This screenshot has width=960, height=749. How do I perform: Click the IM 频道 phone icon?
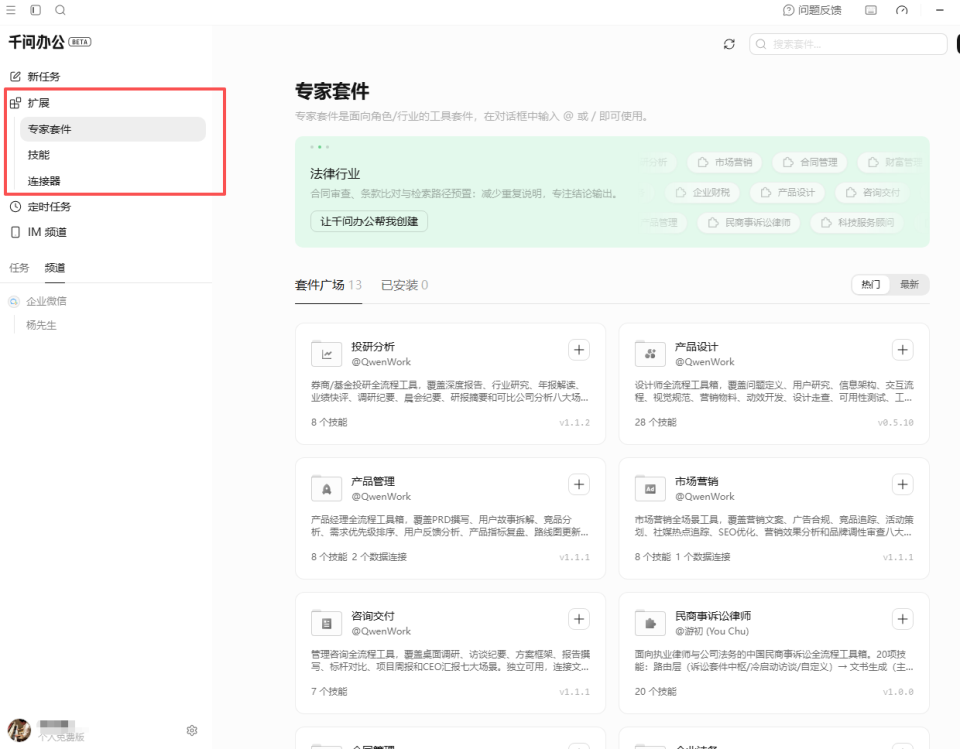click(15, 232)
